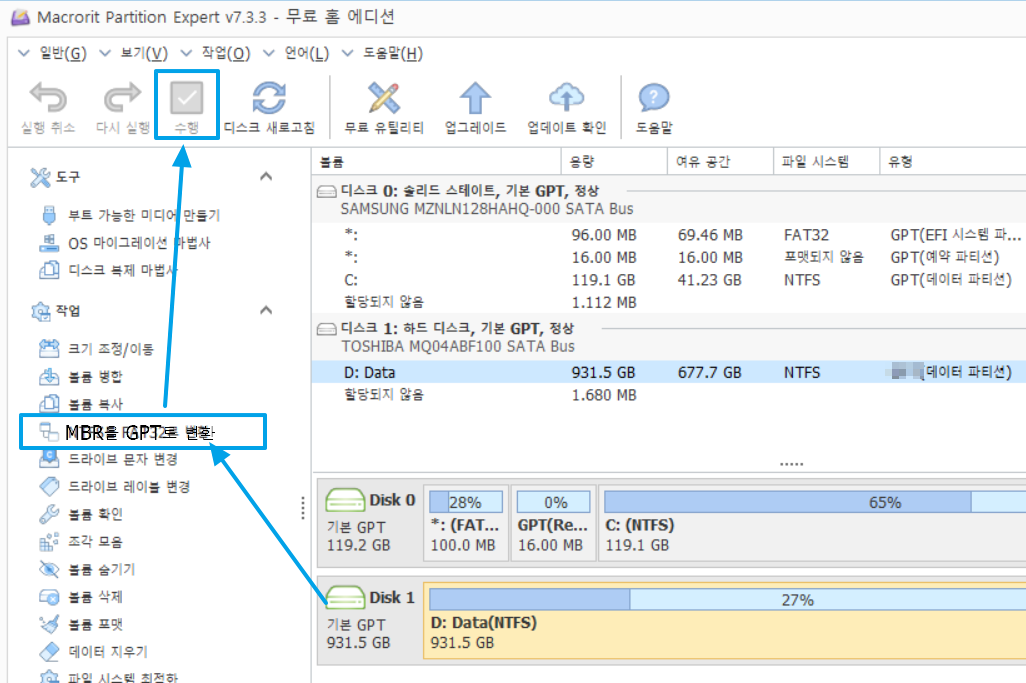Sort by the 여유 공간 column header
Image resolution: width=1026 pixels, height=683 pixels.
tap(720, 162)
